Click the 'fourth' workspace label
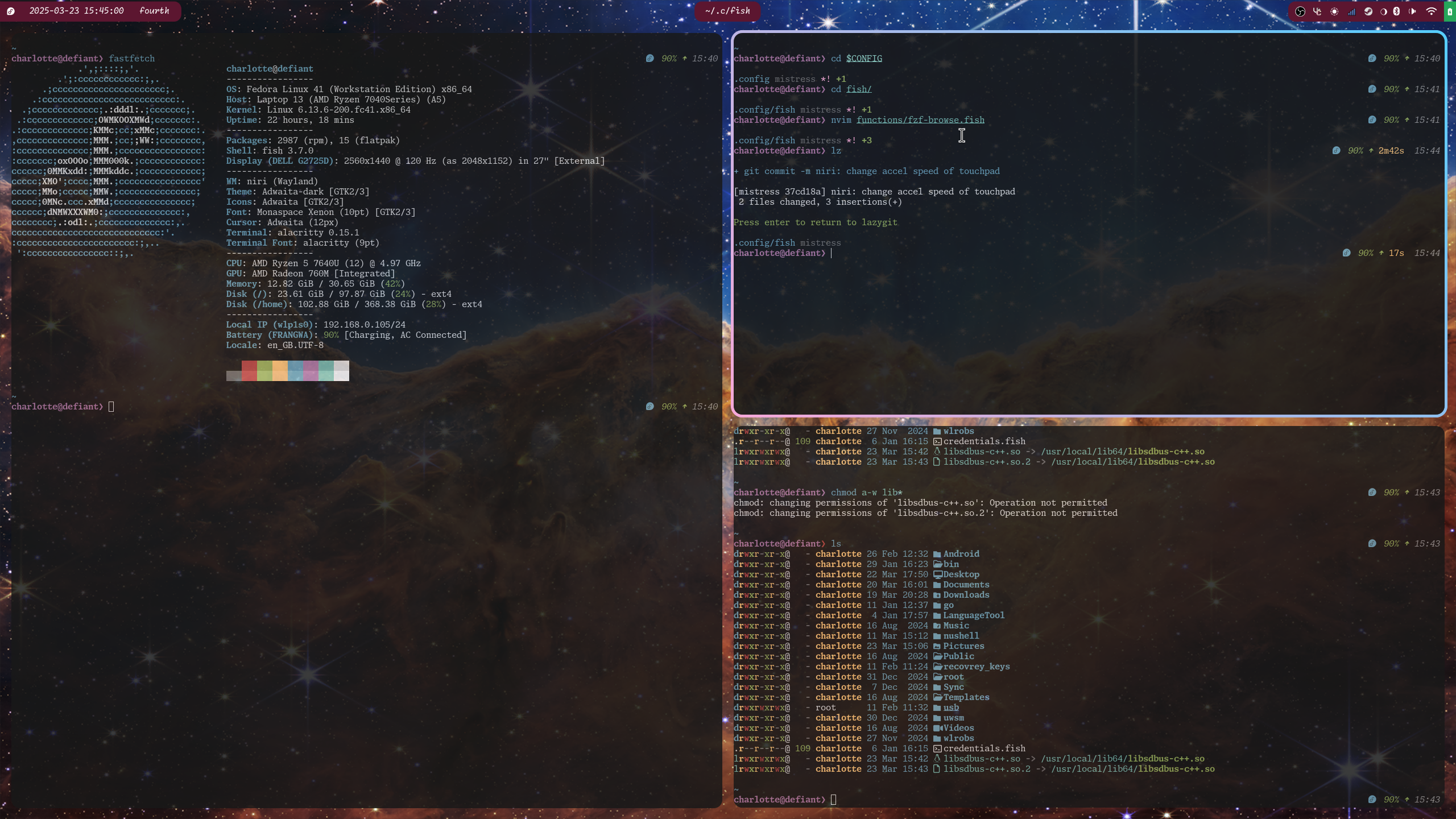Viewport: 1456px width, 819px height. click(154, 11)
